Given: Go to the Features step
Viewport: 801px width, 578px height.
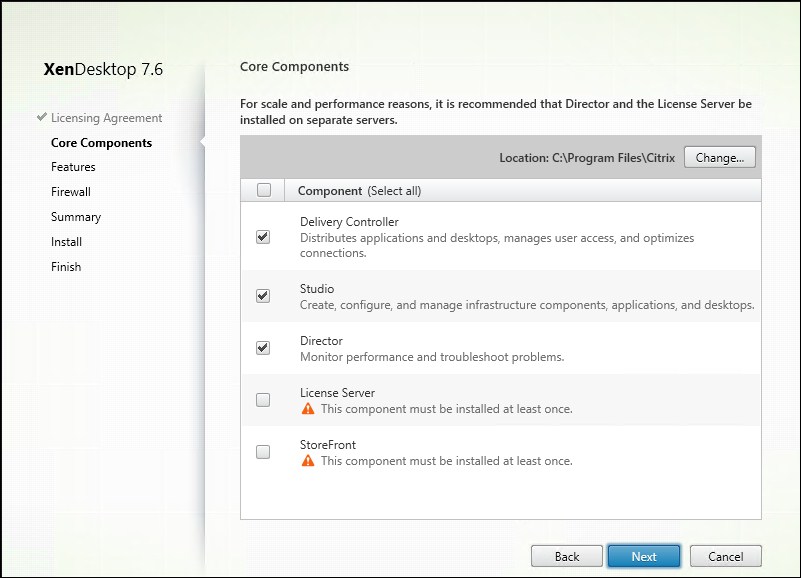Looking at the screenshot, I should tap(73, 167).
